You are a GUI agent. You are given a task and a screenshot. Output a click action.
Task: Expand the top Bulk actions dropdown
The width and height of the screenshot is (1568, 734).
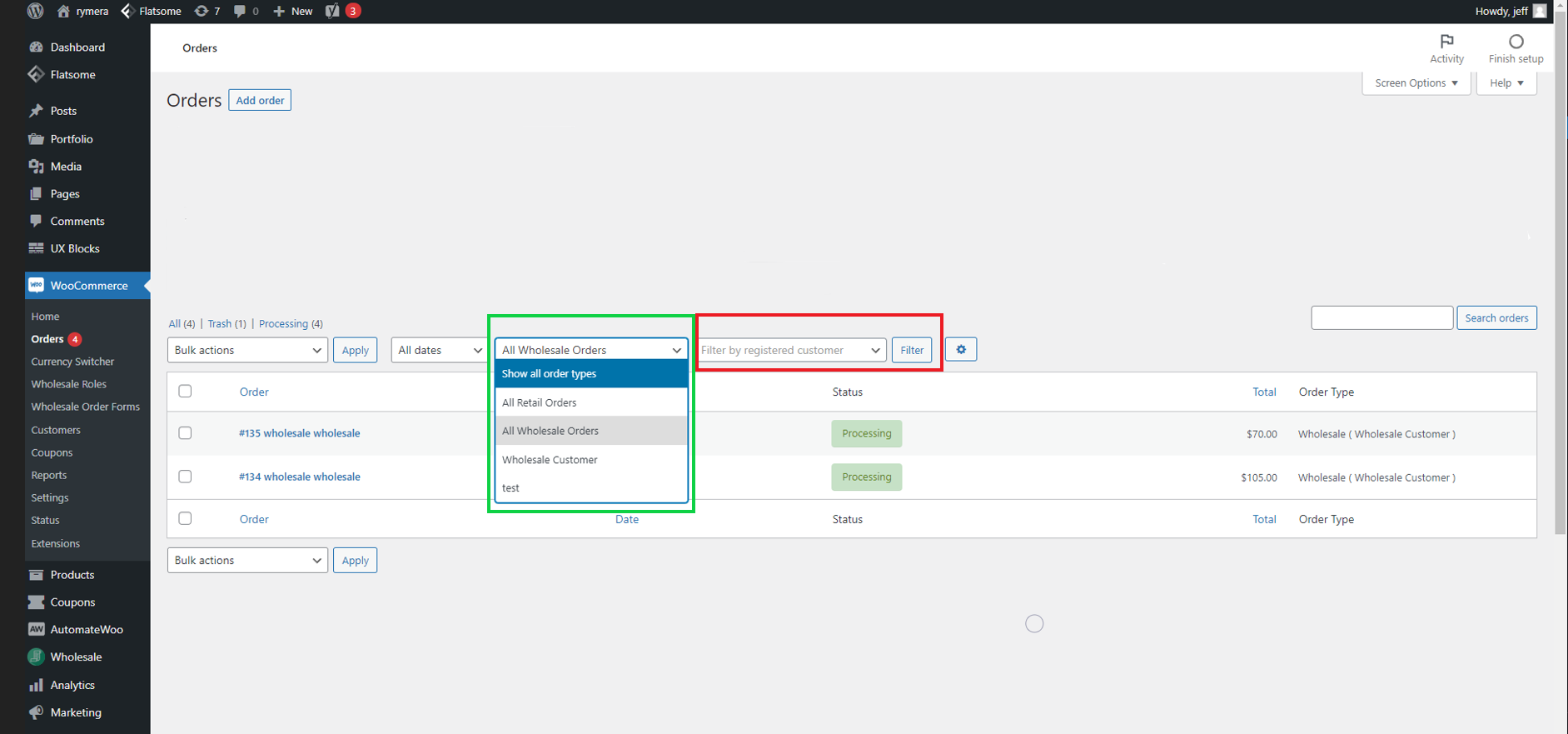click(x=247, y=350)
